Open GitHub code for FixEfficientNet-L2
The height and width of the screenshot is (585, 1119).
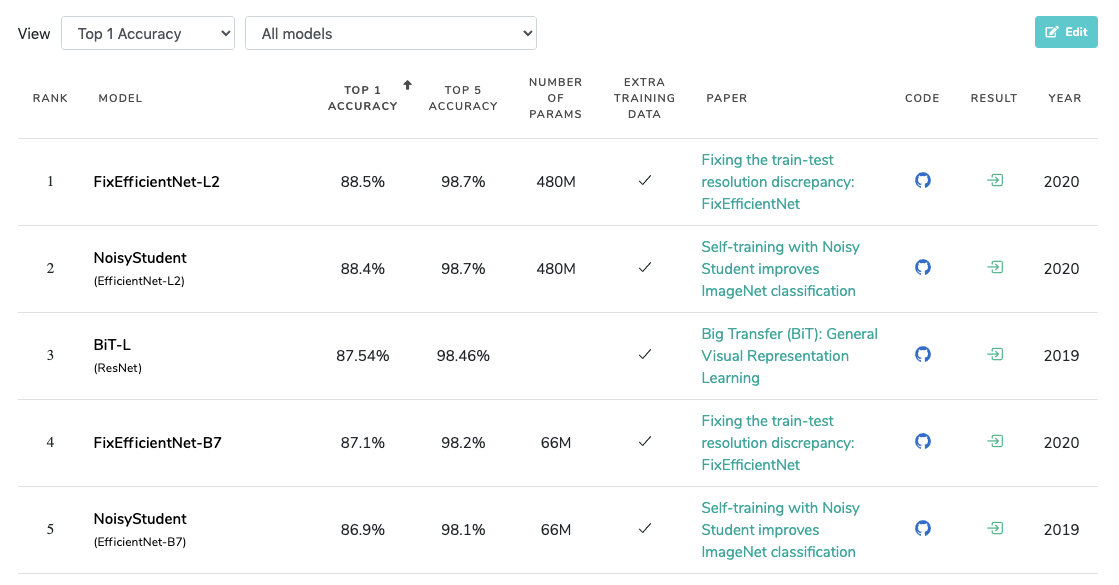click(922, 181)
